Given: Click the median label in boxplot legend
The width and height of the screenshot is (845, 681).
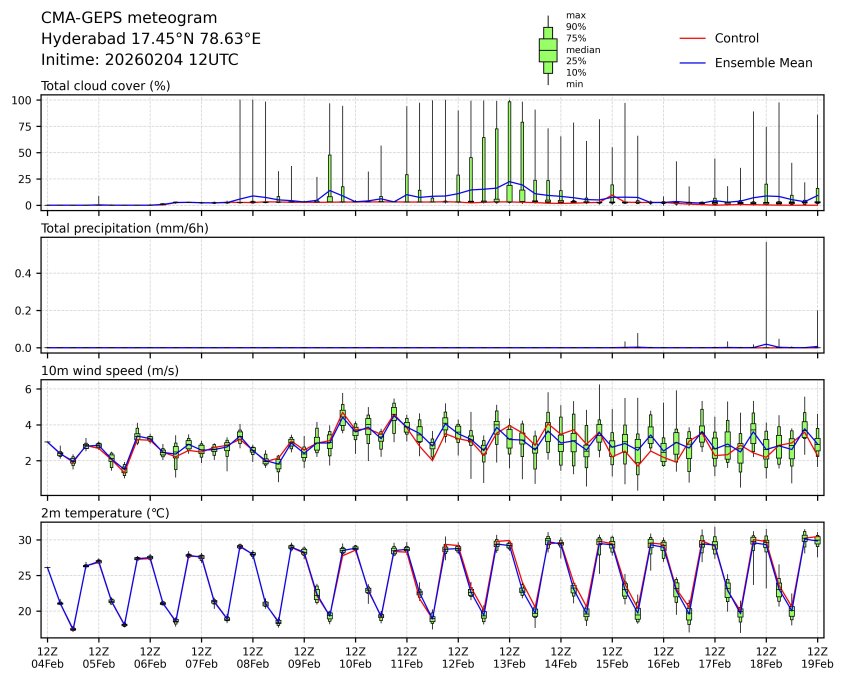Looking at the screenshot, I should pos(576,49).
